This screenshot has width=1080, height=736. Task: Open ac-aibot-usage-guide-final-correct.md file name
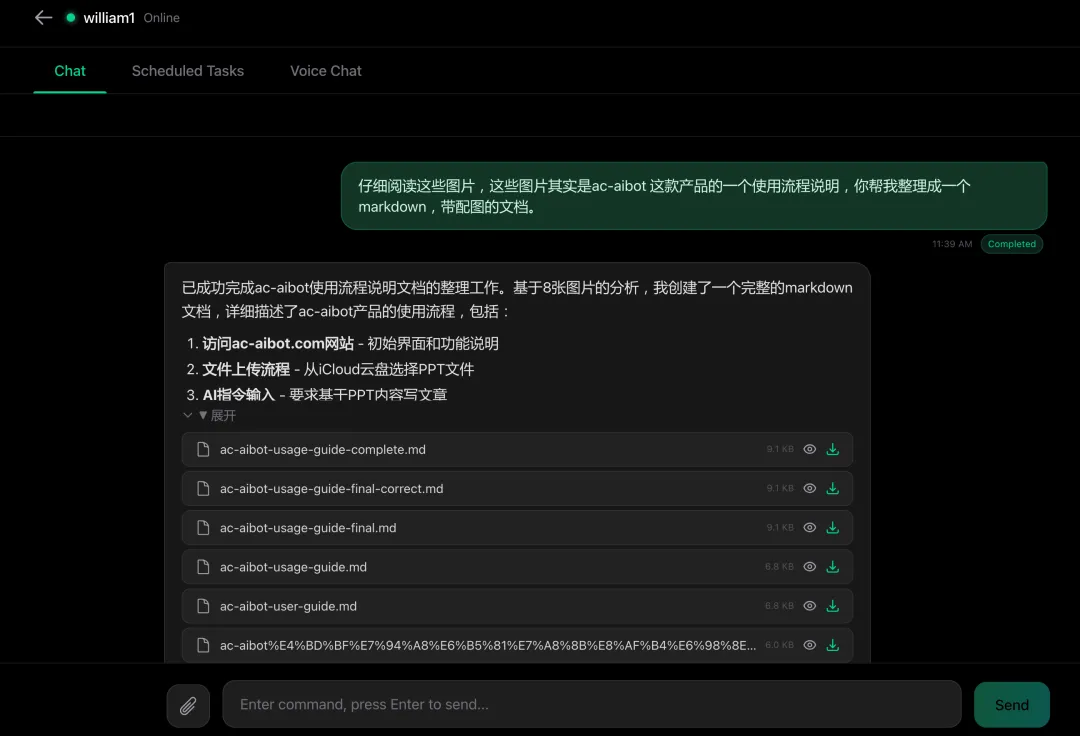(x=331, y=489)
